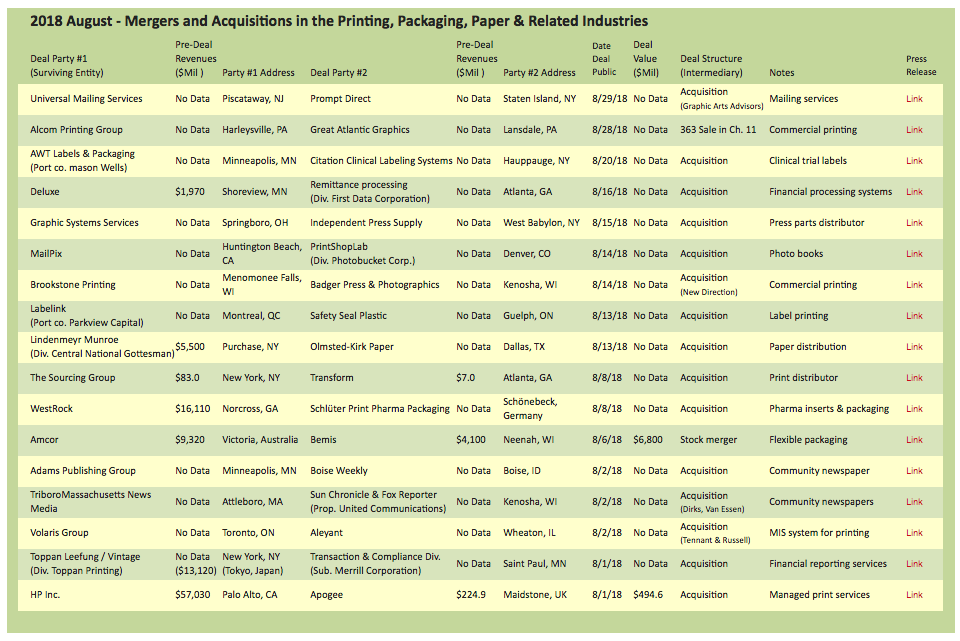
Task: Open Volaris Group press release link
Action: (914, 533)
